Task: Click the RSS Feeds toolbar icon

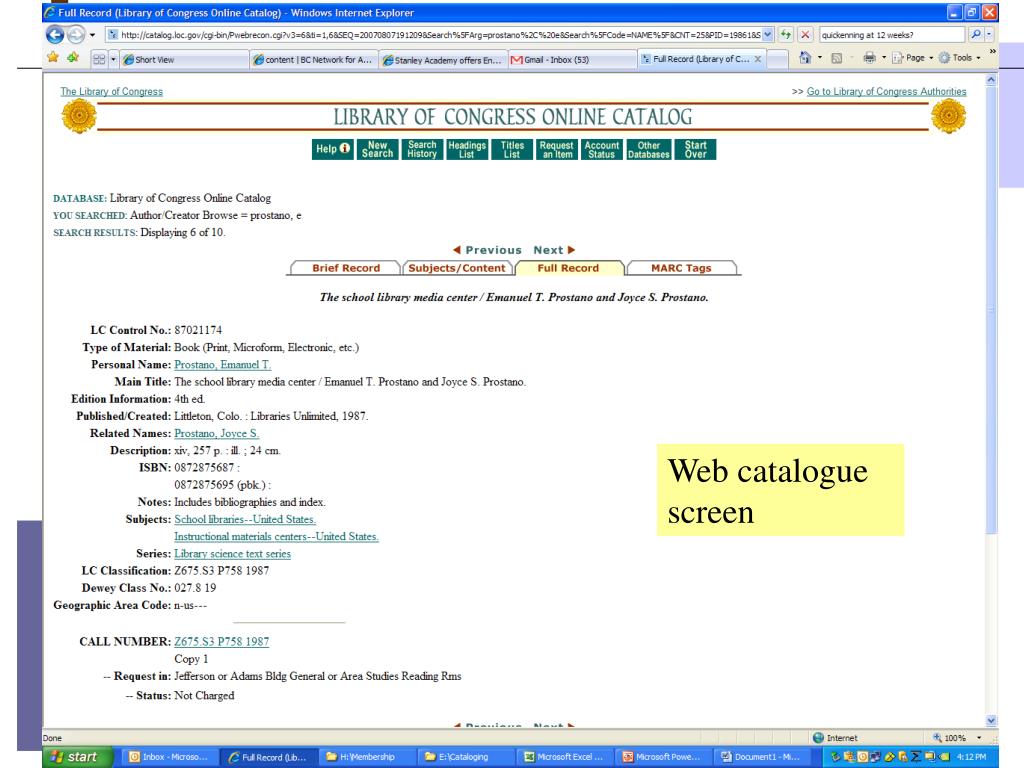Action: (x=837, y=58)
